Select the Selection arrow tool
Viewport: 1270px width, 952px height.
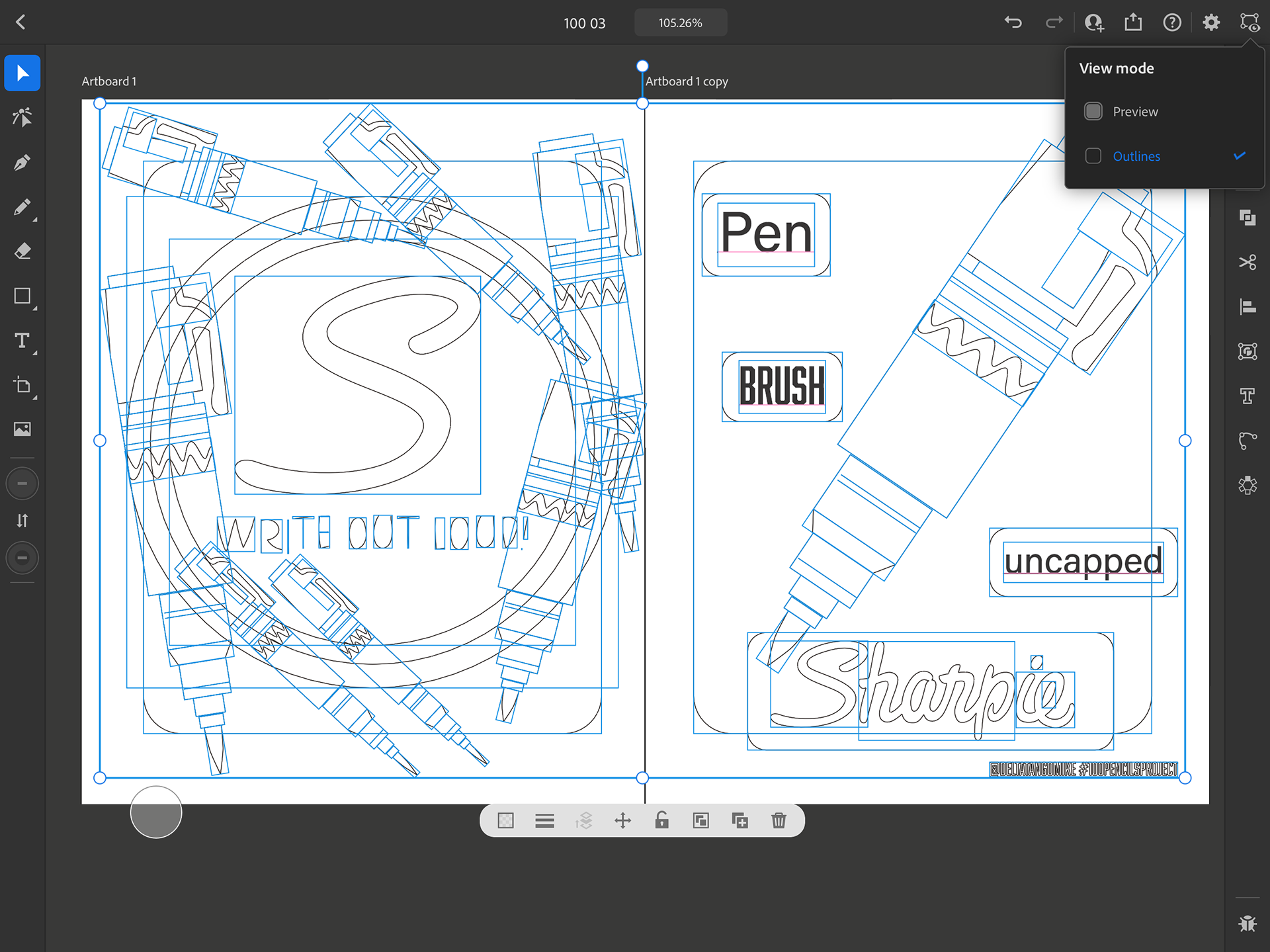coord(22,73)
